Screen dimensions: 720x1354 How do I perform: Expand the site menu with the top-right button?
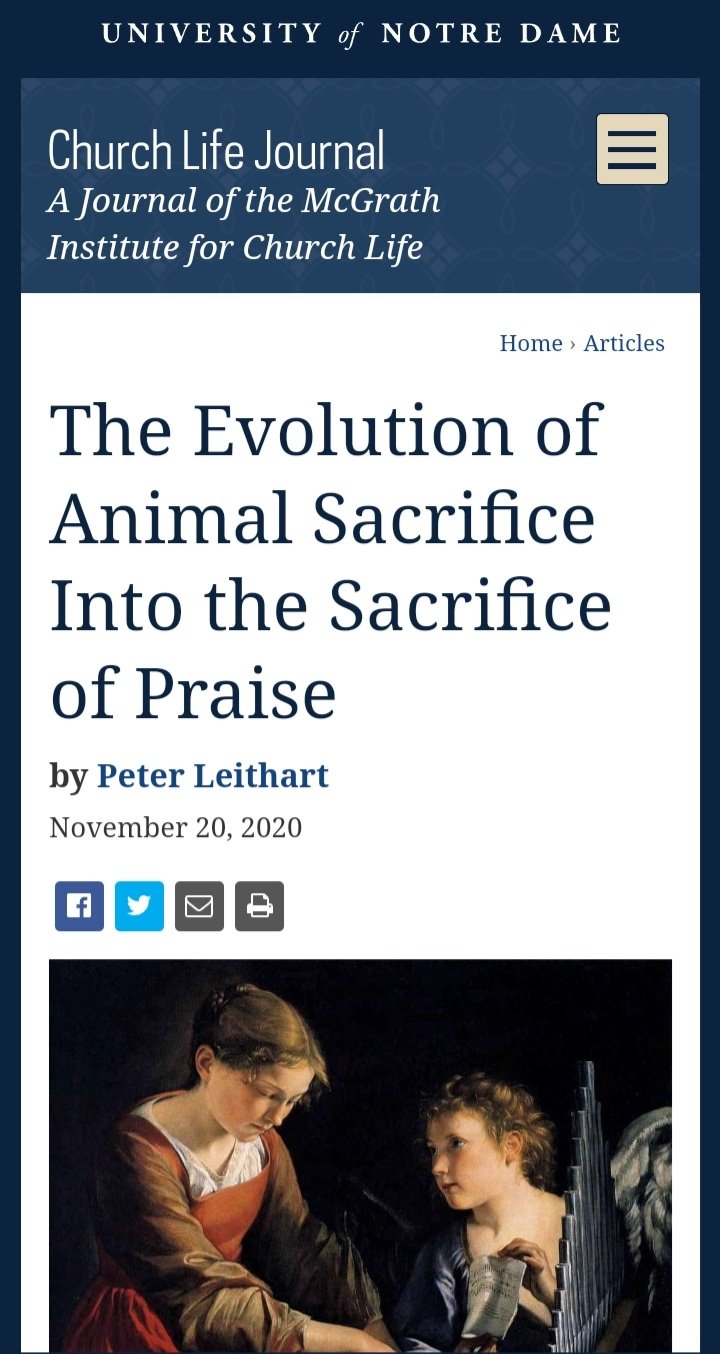coord(631,150)
